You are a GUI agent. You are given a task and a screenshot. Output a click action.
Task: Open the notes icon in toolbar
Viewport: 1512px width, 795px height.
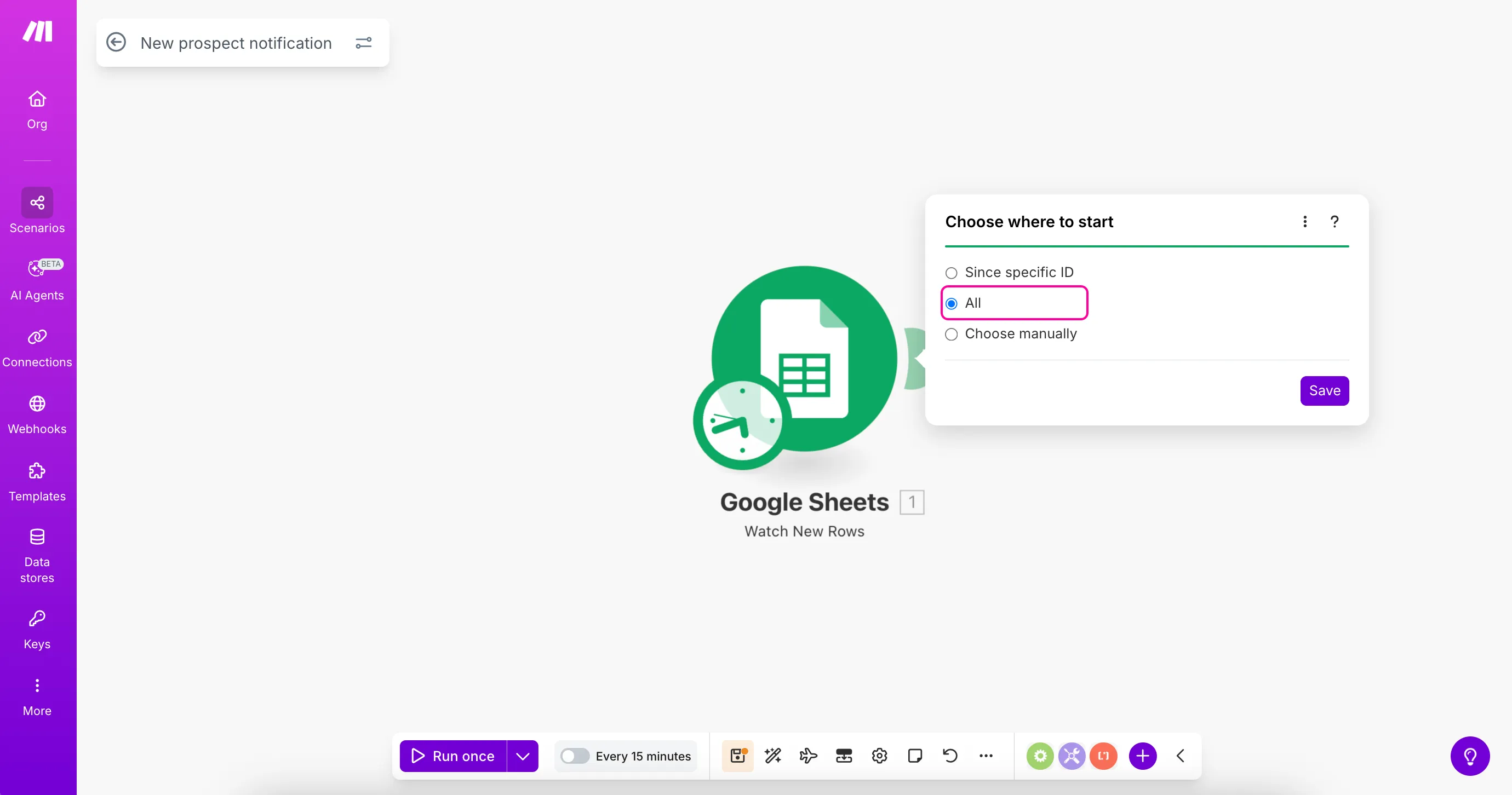click(915, 756)
